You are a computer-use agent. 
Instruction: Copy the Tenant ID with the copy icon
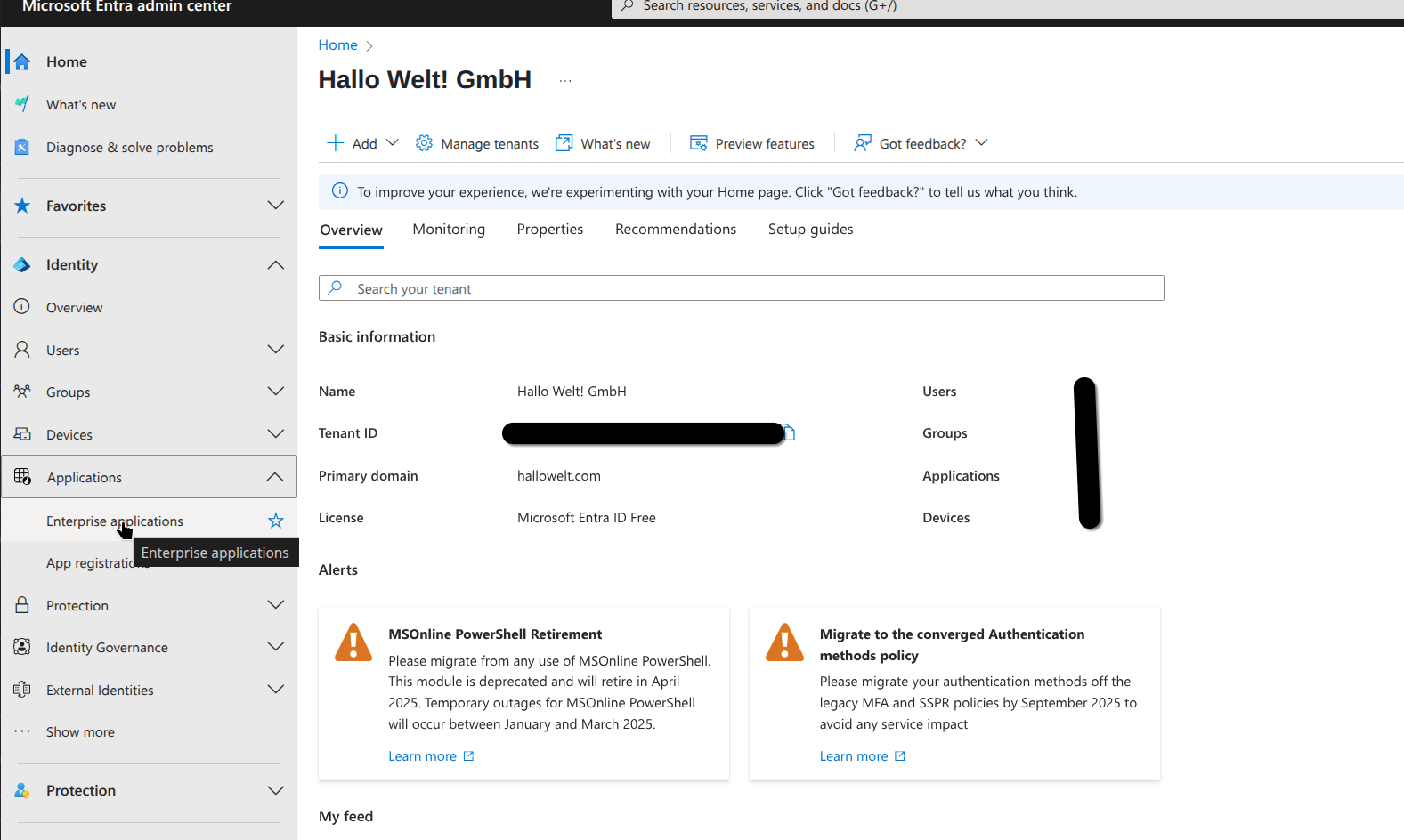click(789, 433)
